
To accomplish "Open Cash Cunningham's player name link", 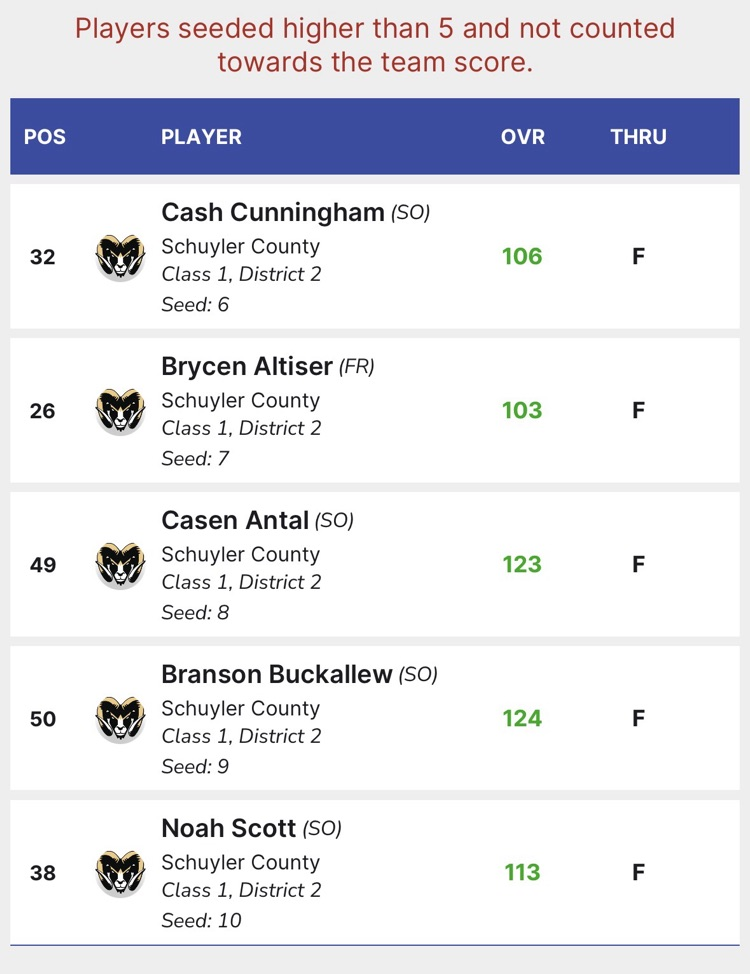I will click(272, 213).
